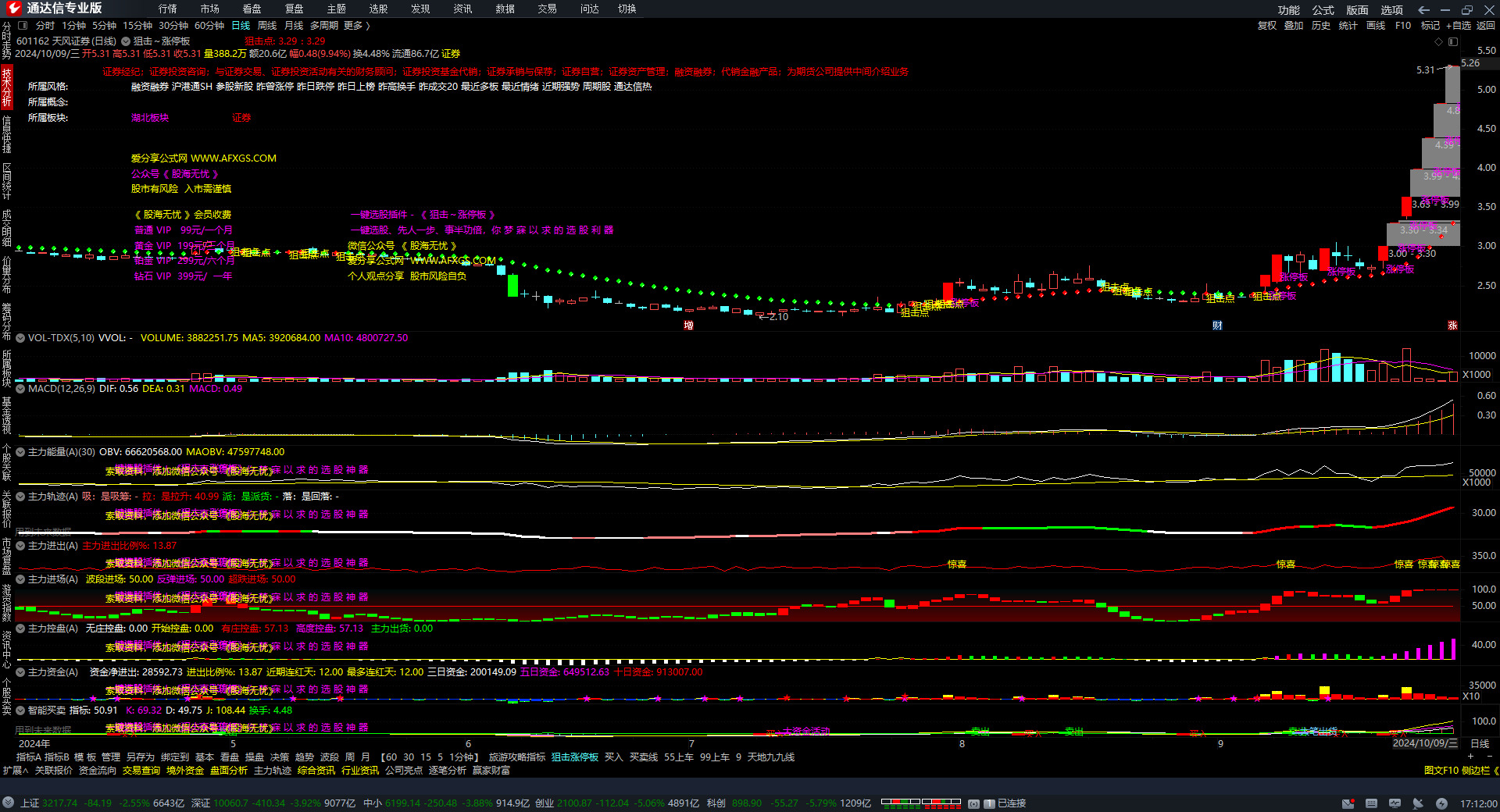Open the 公式 menu
Image resolution: width=1500 pixels, height=812 pixels.
tap(1323, 9)
